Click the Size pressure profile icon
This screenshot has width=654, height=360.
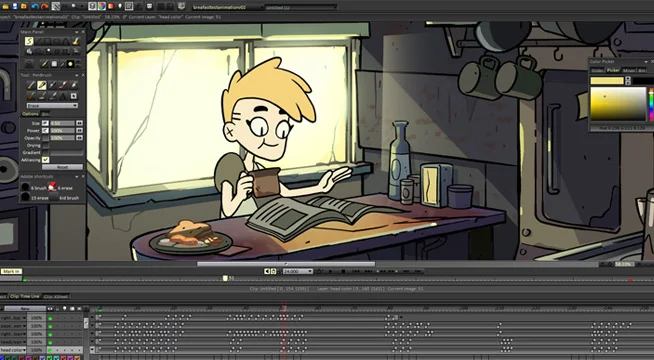45,123
